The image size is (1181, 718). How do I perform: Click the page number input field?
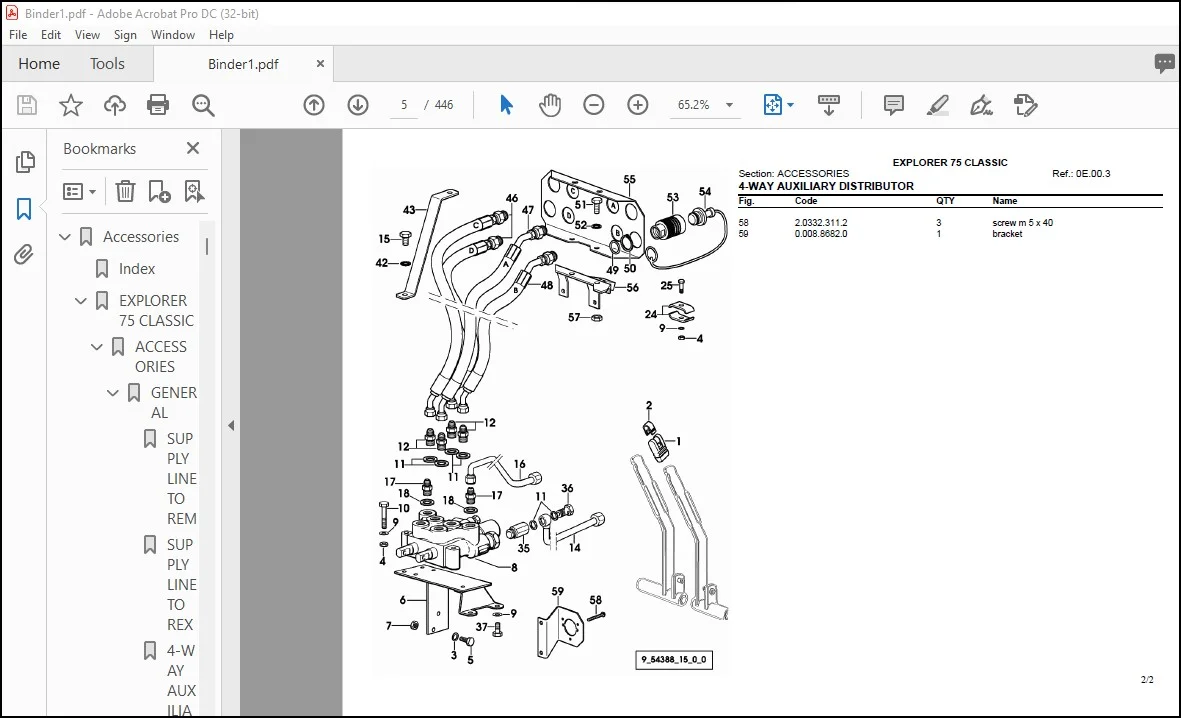pyautogui.click(x=404, y=105)
